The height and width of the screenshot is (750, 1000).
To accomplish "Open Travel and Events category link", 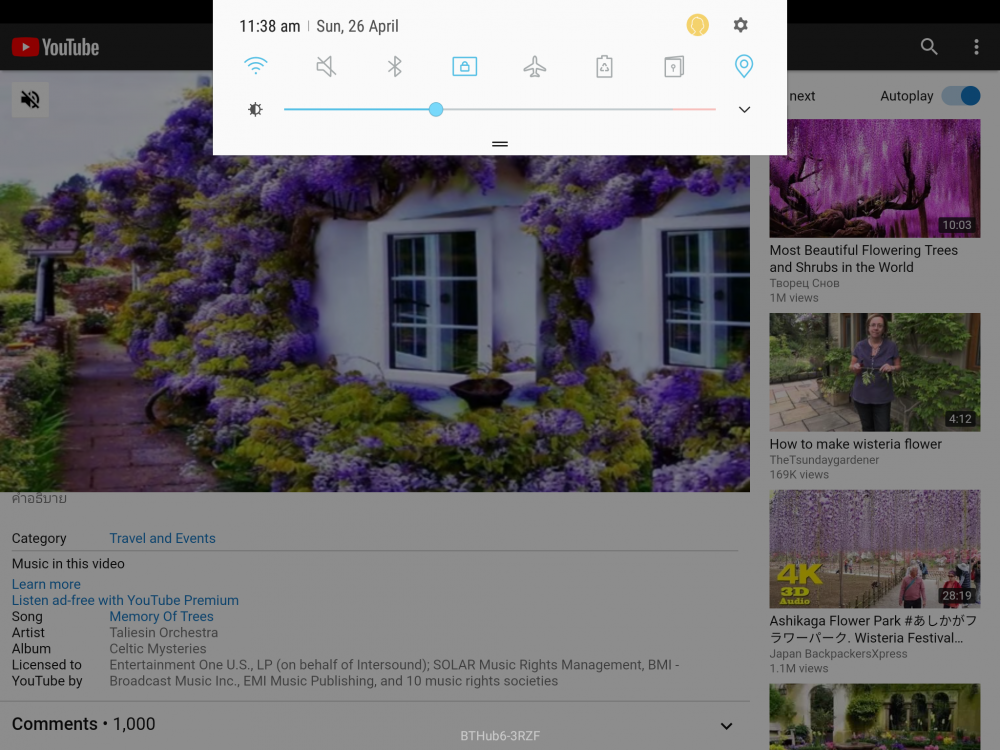I will 162,538.
